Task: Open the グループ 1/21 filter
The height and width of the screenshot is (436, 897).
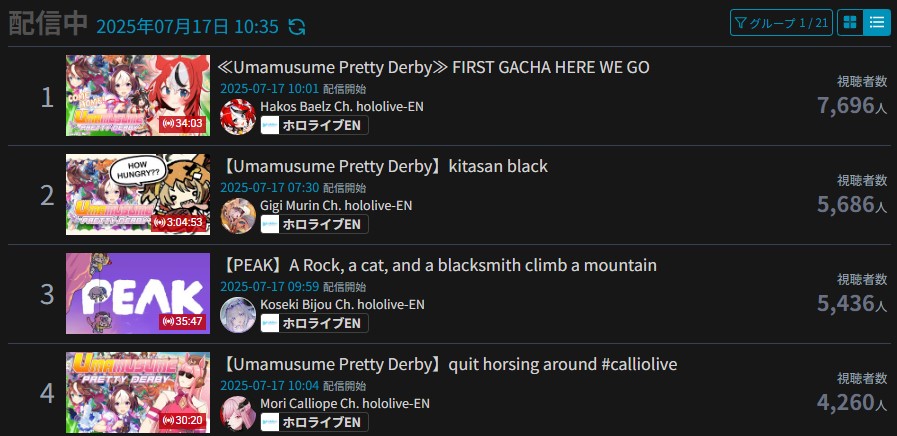Action: 781,23
